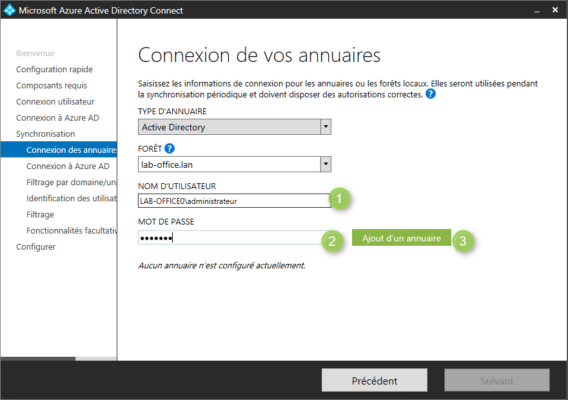Click the Suivant button
The width and height of the screenshot is (568, 400).
click(497, 380)
